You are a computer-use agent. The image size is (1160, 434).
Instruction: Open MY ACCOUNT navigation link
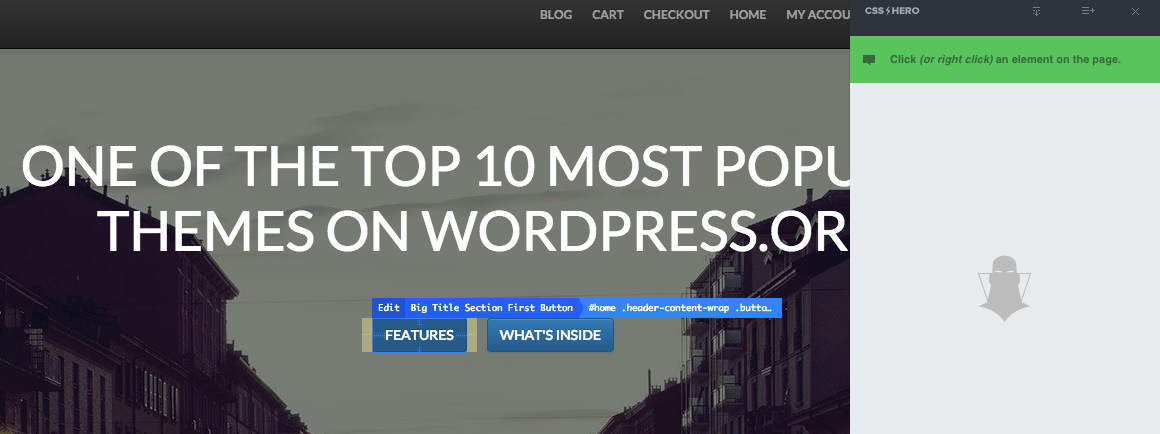[817, 15]
